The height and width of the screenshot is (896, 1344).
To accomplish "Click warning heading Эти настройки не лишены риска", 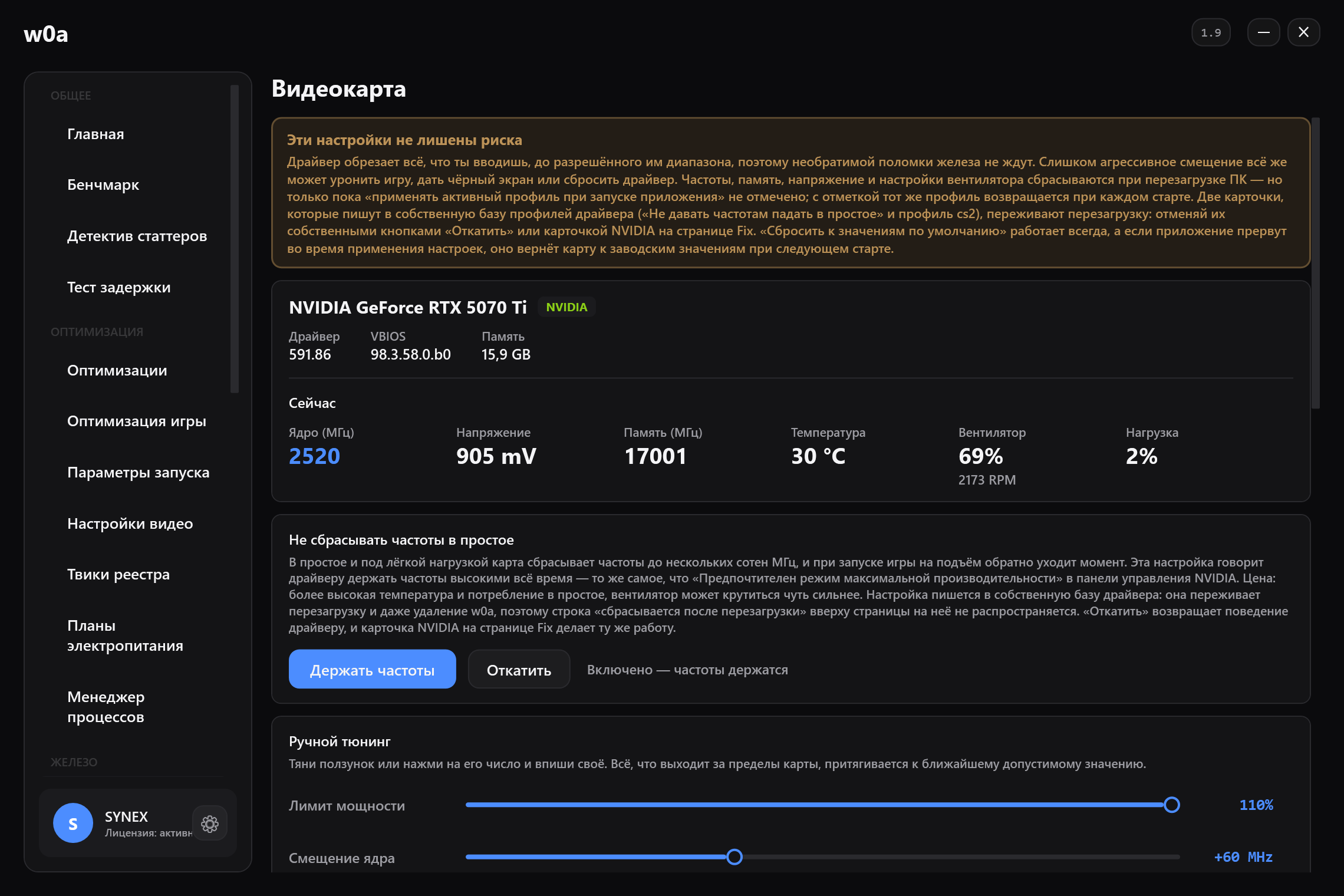I will point(404,140).
